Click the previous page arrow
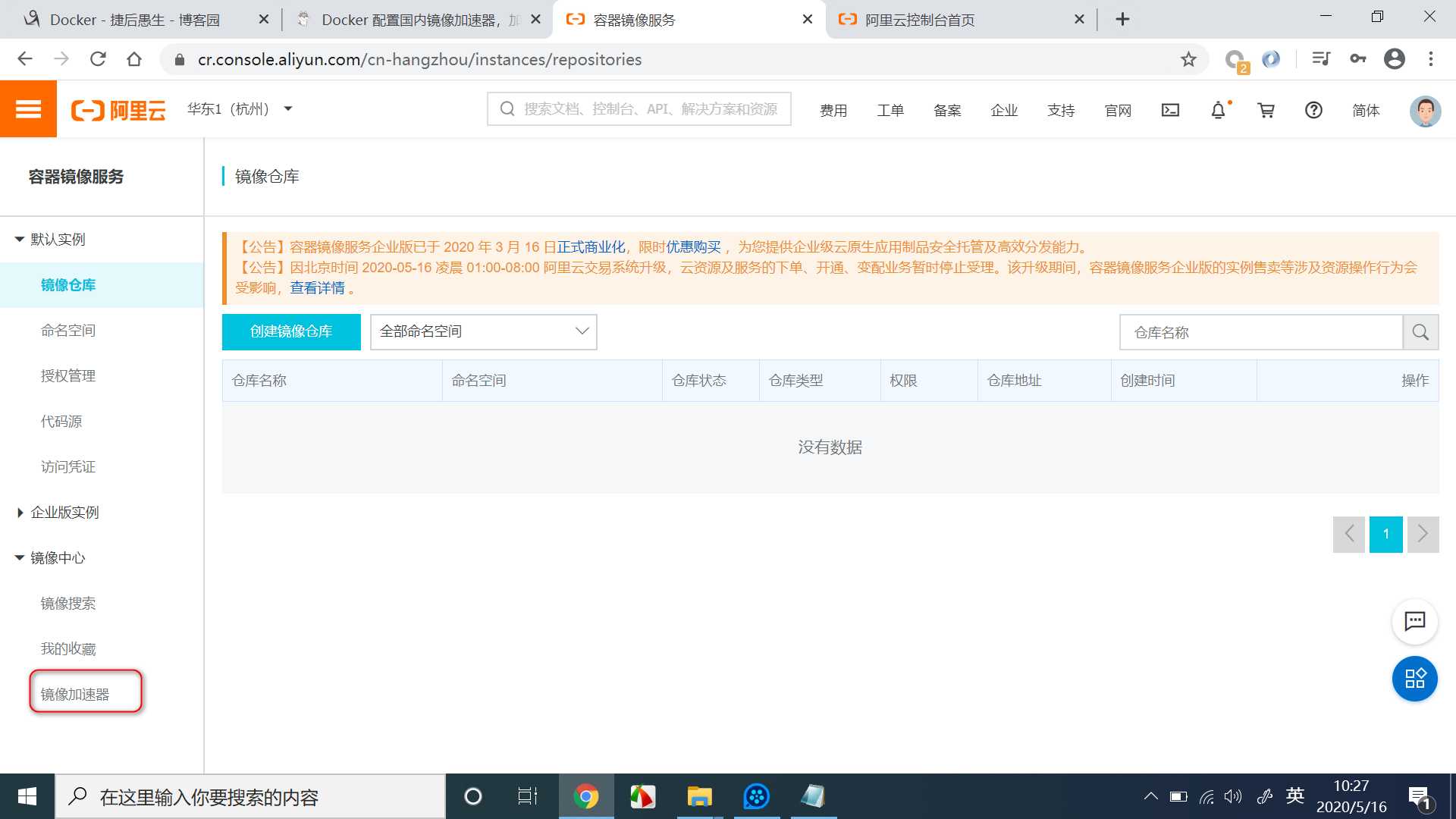The width and height of the screenshot is (1456, 819). [1348, 534]
